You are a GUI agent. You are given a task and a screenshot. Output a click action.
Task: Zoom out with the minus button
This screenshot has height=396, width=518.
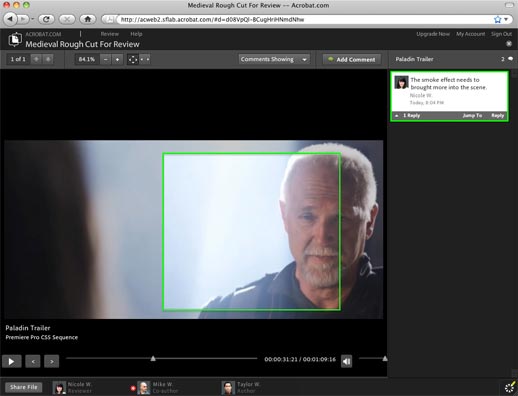coord(105,59)
